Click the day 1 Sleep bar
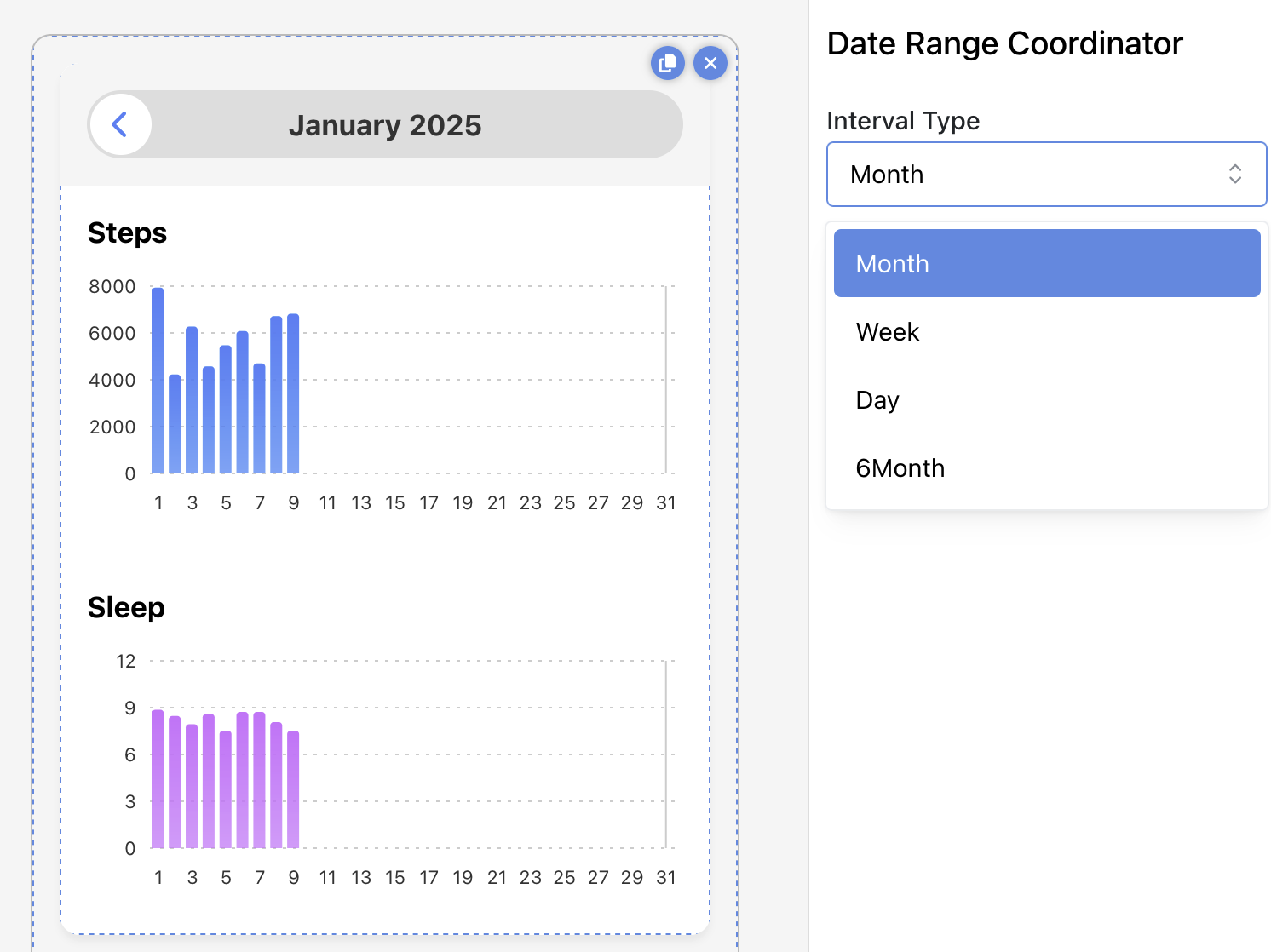1271x952 pixels. [x=158, y=778]
